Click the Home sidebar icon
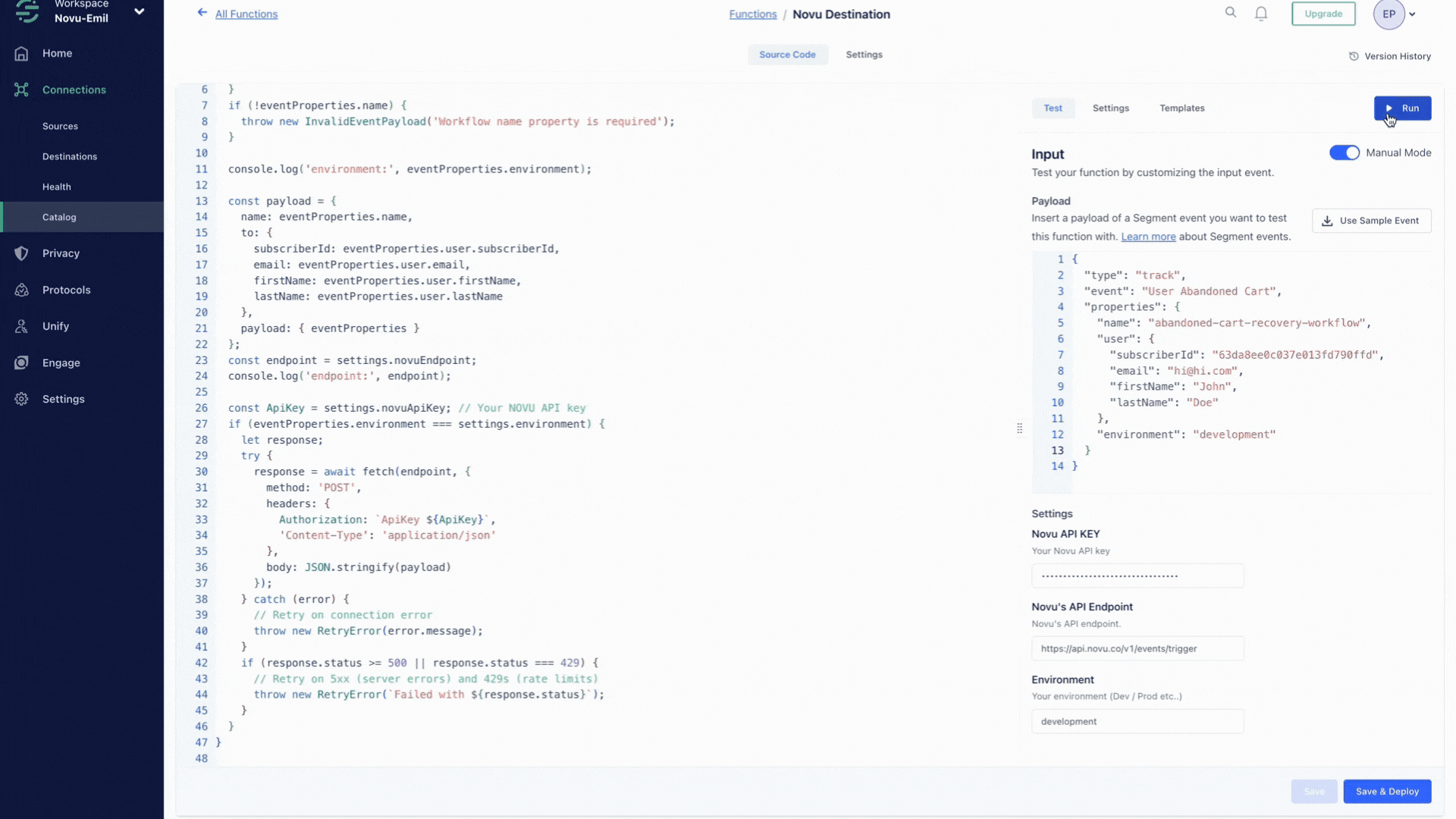 [21, 53]
